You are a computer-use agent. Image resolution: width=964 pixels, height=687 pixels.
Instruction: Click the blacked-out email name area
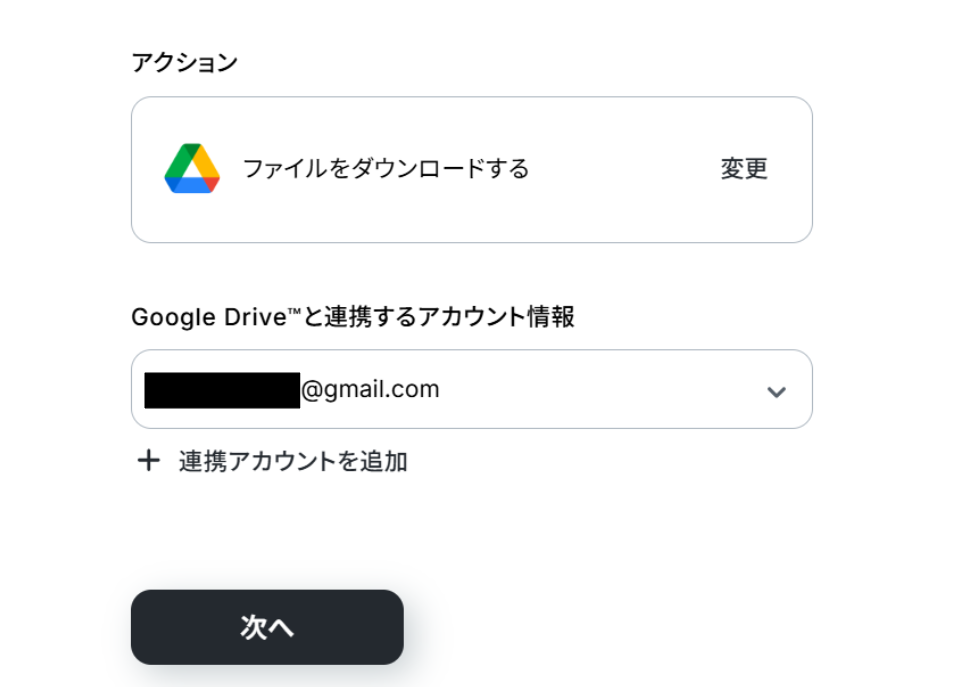(222, 390)
